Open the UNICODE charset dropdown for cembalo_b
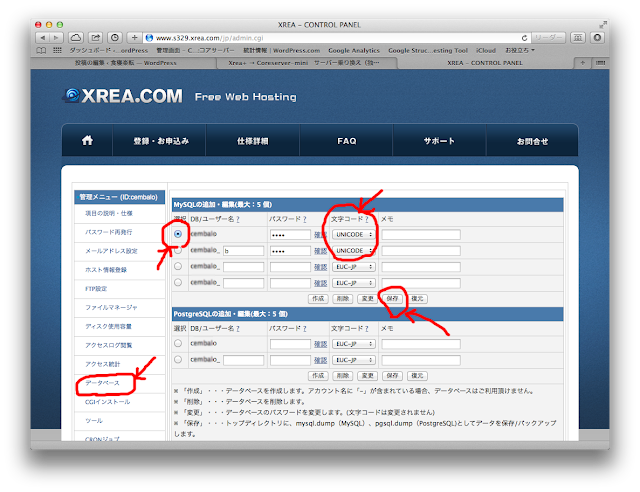The image size is (640, 492). click(353, 250)
